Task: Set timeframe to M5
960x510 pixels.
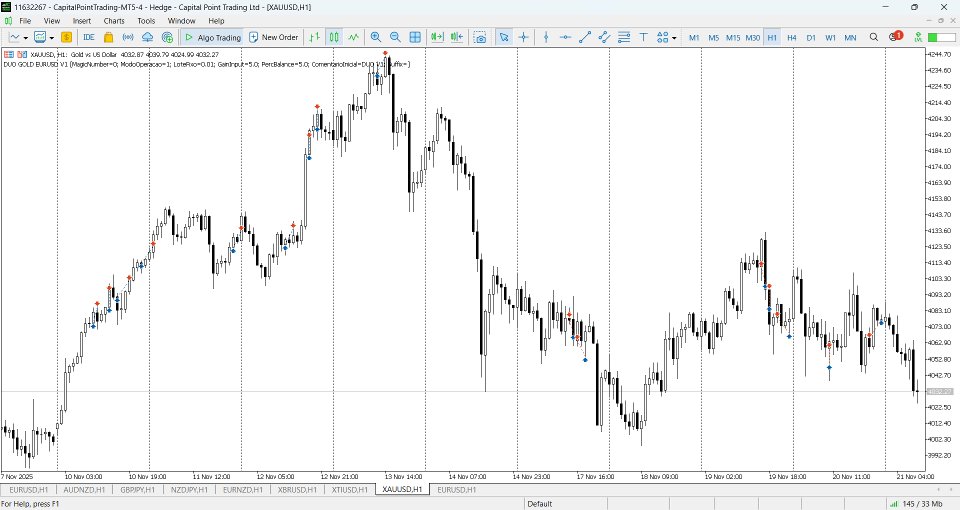Action: [713, 37]
